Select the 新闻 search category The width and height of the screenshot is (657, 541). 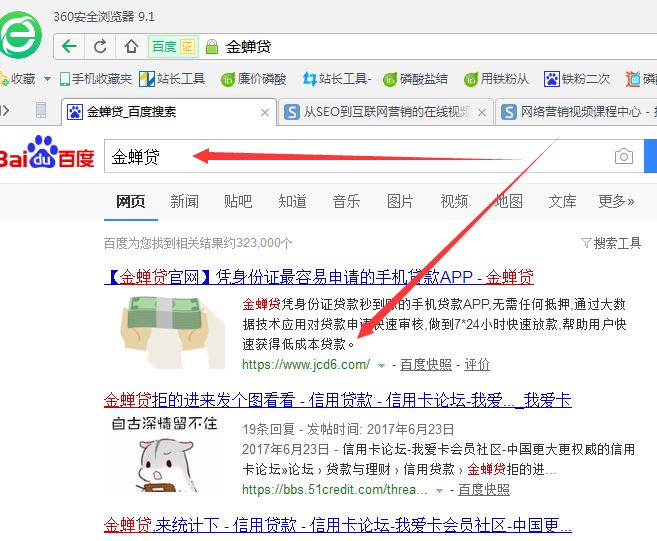pos(184,201)
